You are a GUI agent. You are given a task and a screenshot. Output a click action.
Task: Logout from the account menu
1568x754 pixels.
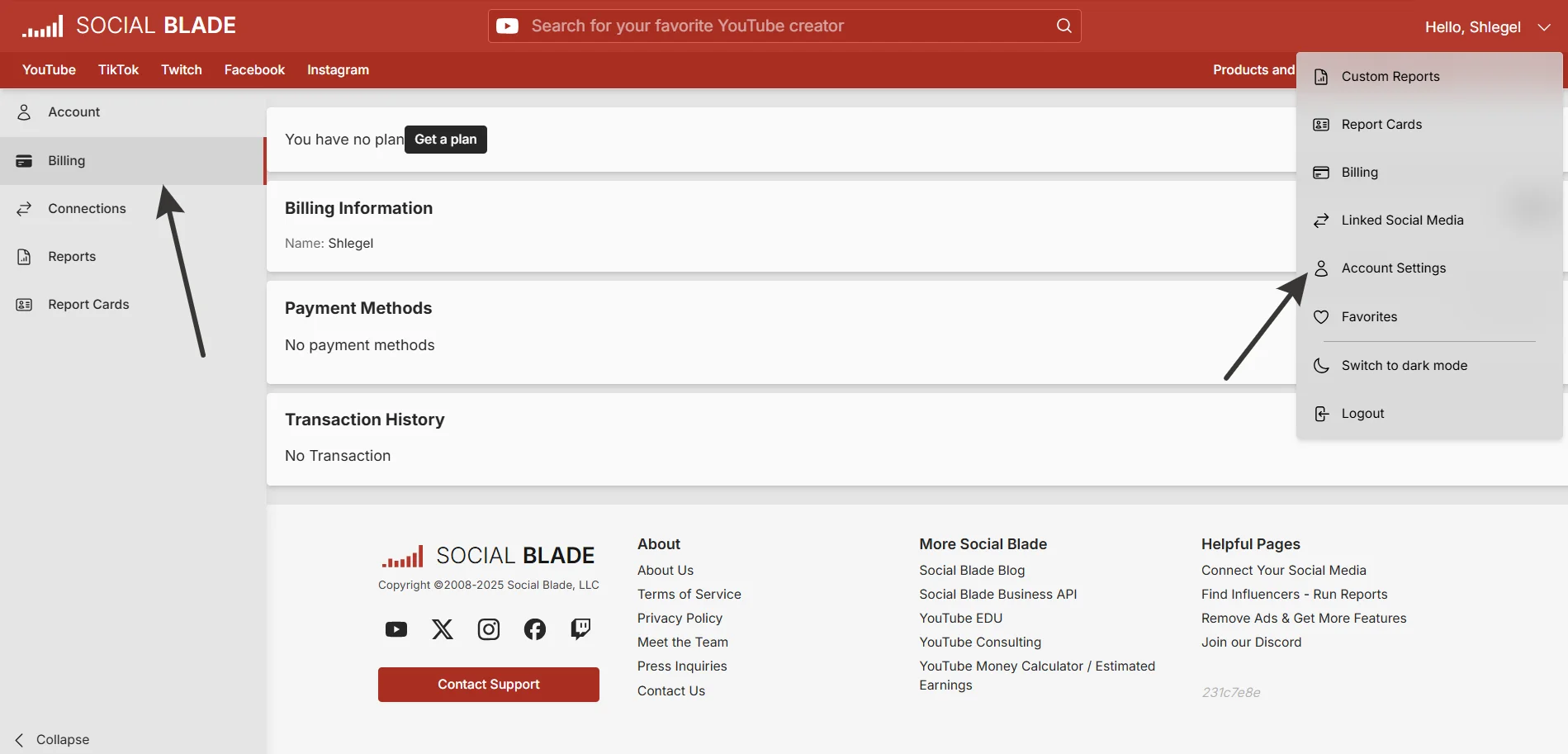pos(1362,413)
